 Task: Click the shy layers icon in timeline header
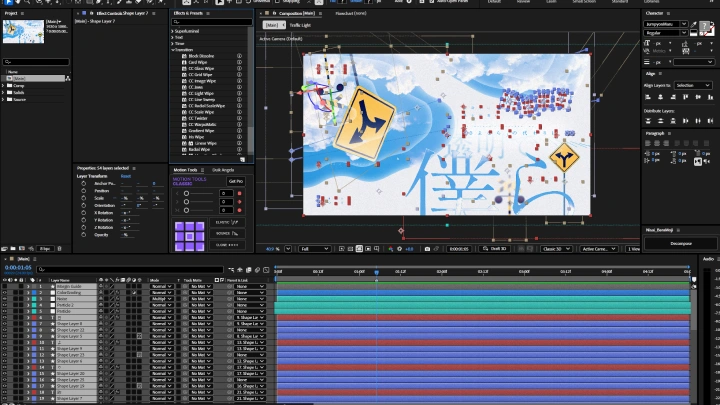(240, 270)
